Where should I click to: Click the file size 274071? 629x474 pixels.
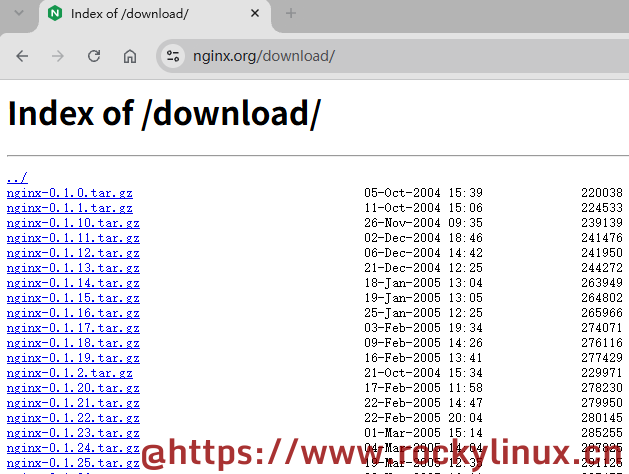(x=602, y=328)
